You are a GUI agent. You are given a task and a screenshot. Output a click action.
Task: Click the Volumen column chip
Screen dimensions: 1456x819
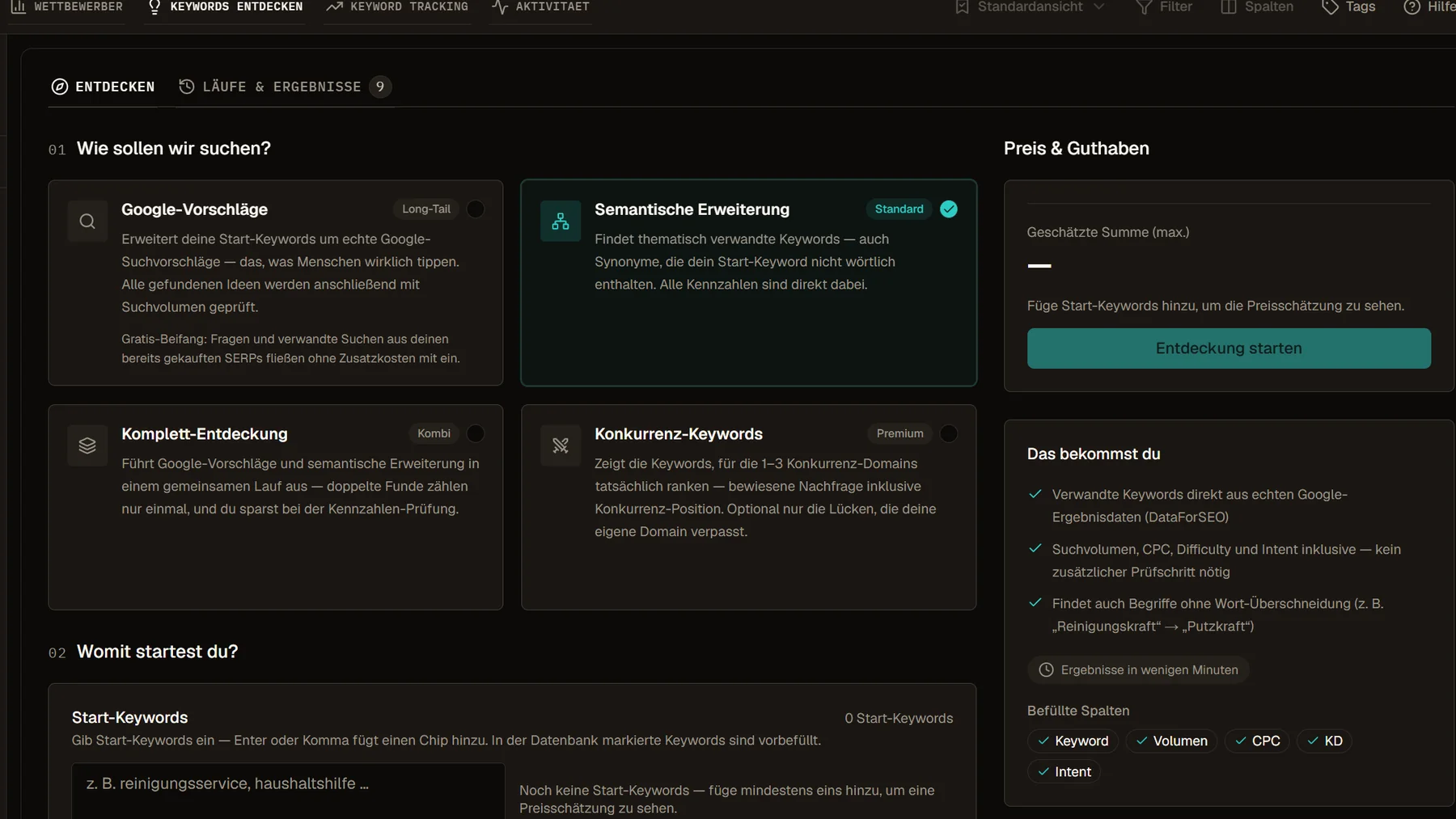(x=1171, y=741)
